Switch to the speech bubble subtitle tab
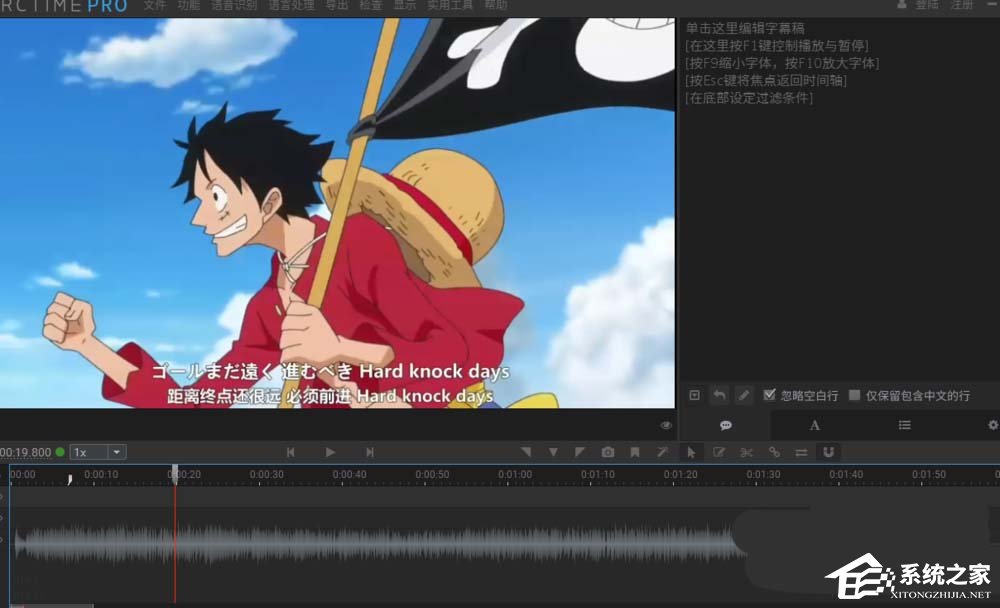 (x=725, y=425)
